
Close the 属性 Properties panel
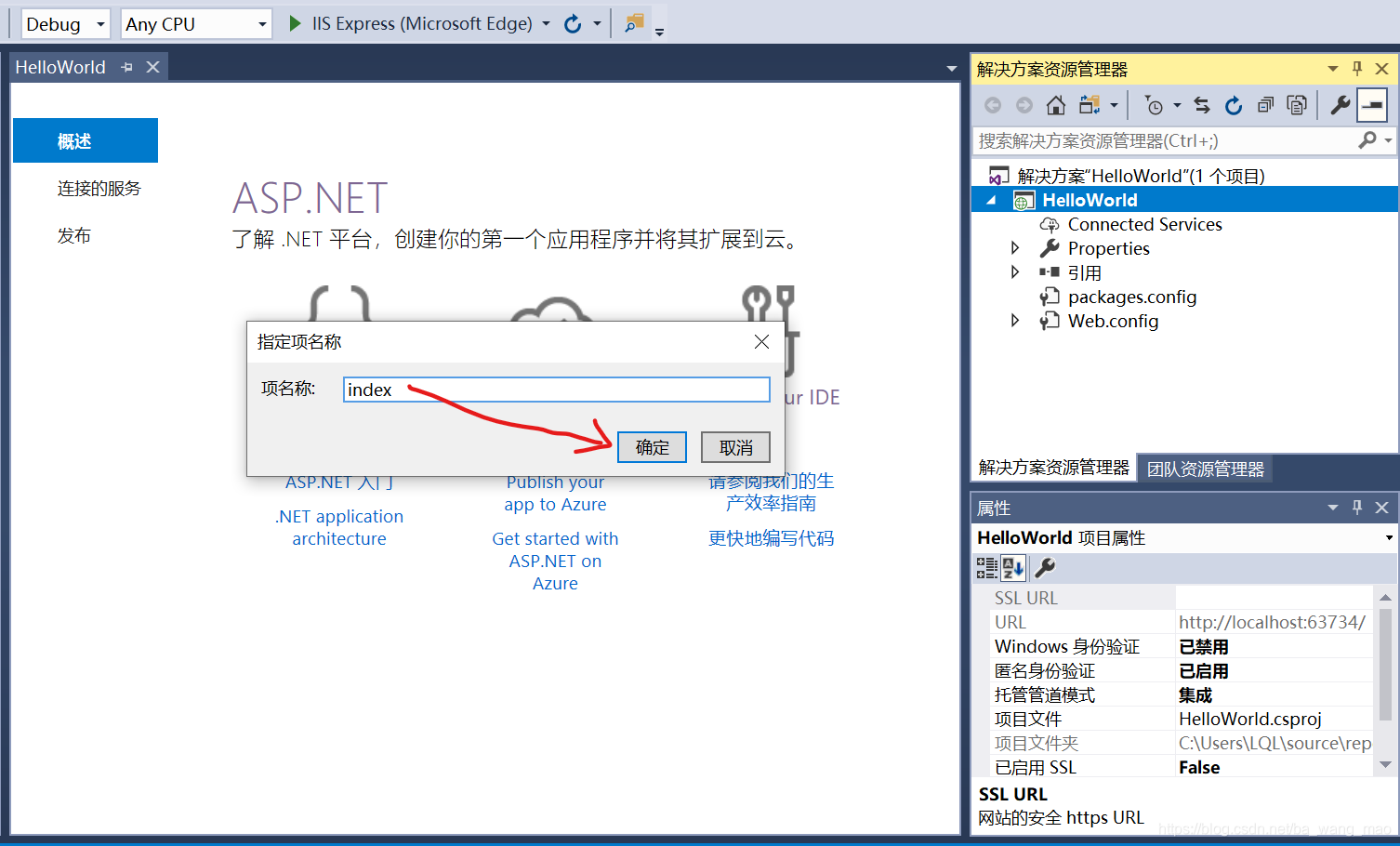click(x=1382, y=508)
